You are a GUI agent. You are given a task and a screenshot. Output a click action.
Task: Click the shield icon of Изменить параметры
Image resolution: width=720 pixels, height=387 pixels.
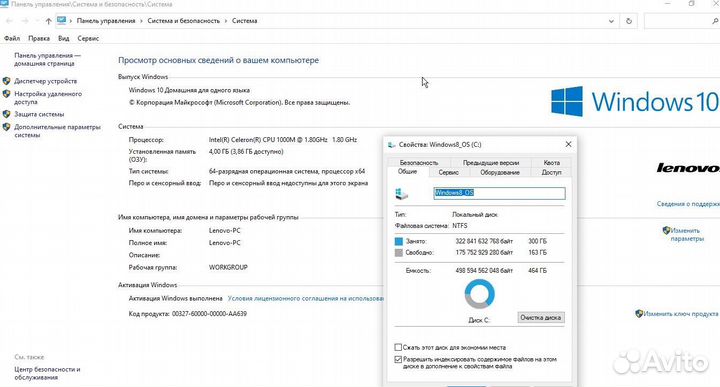pyautogui.click(x=666, y=230)
